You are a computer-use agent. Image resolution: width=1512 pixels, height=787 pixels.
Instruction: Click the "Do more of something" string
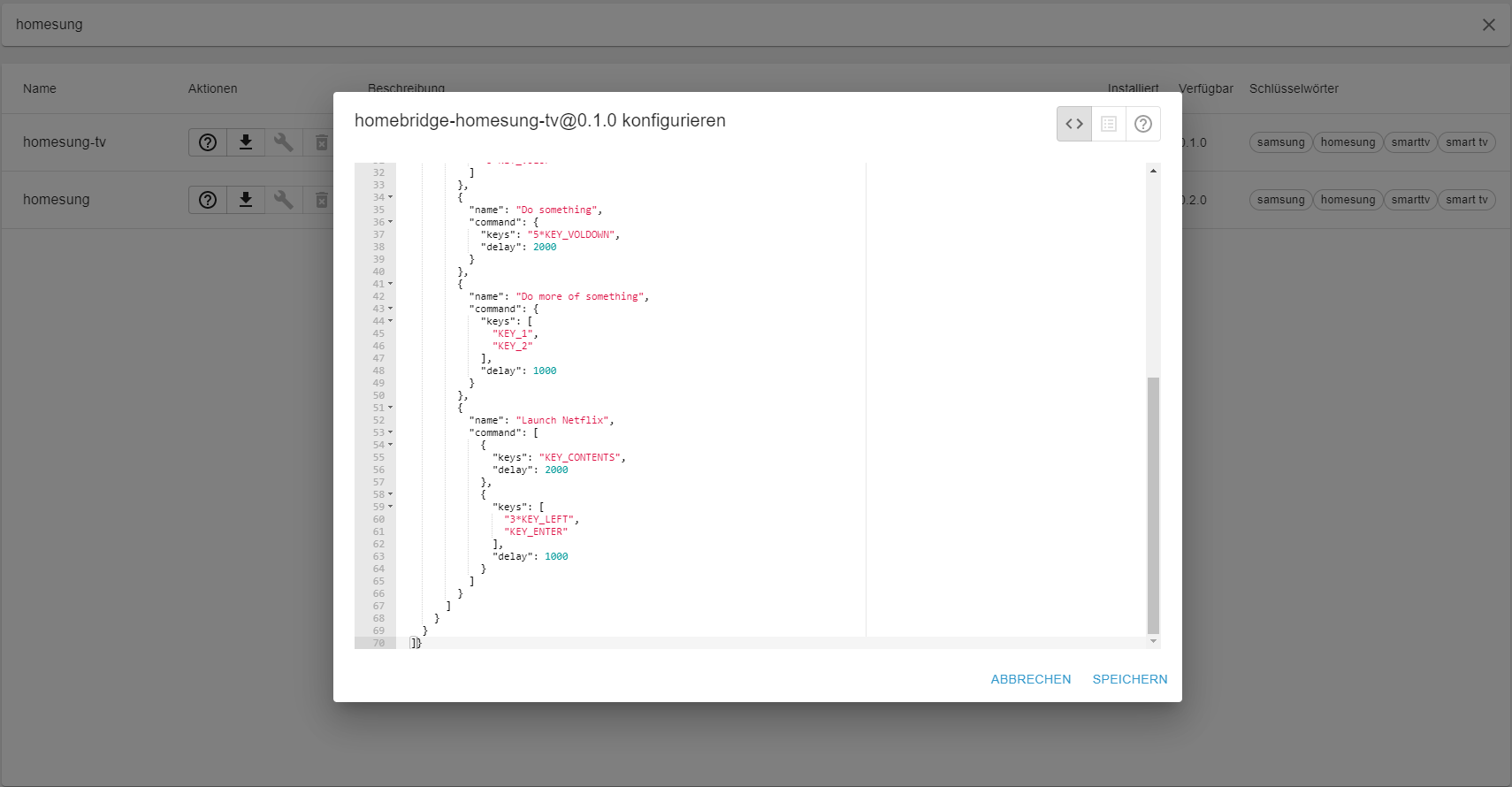pyautogui.click(x=580, y=297)
